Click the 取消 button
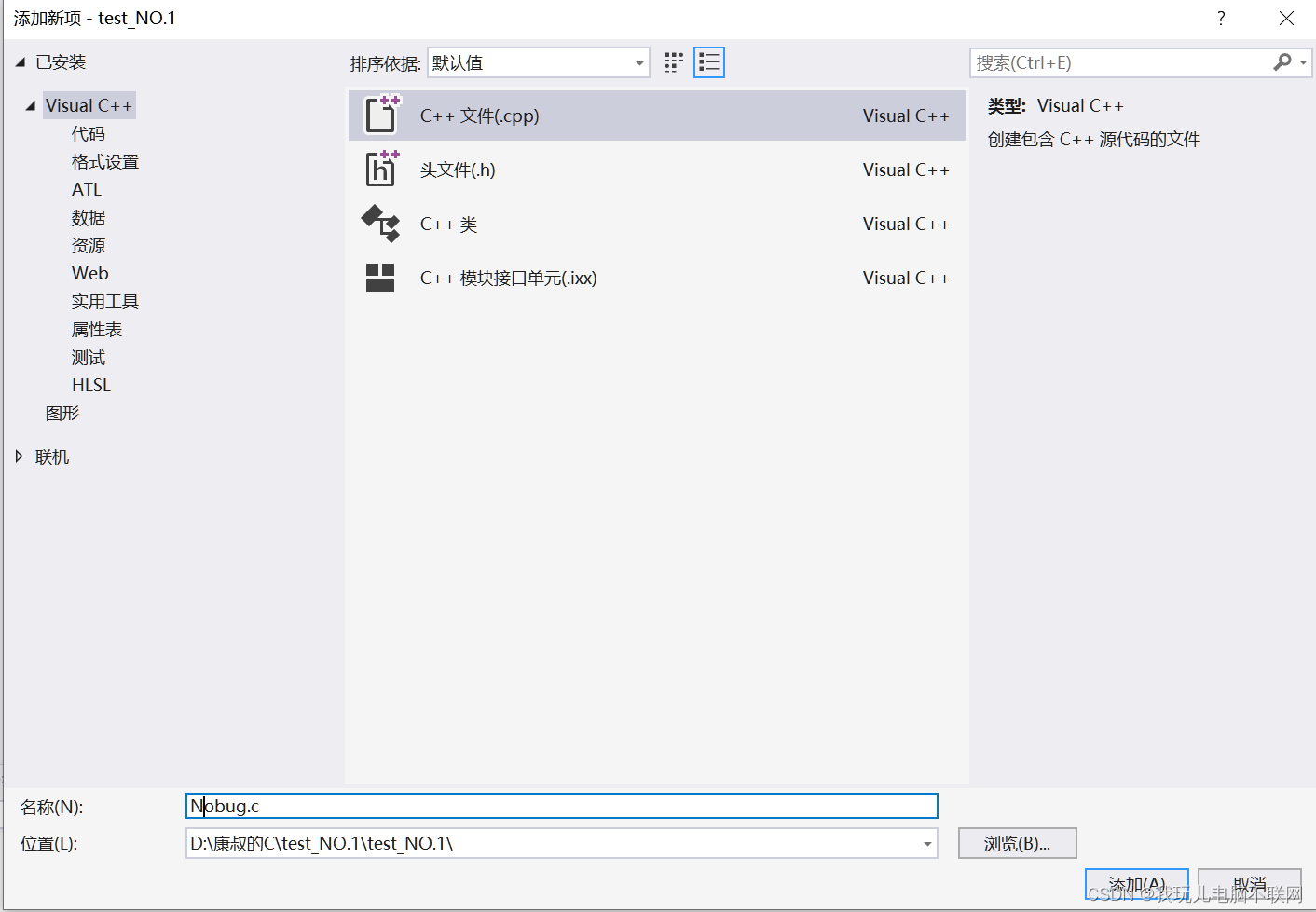The height and width of the screenshot is (912, 1316). coord(1250,884)
